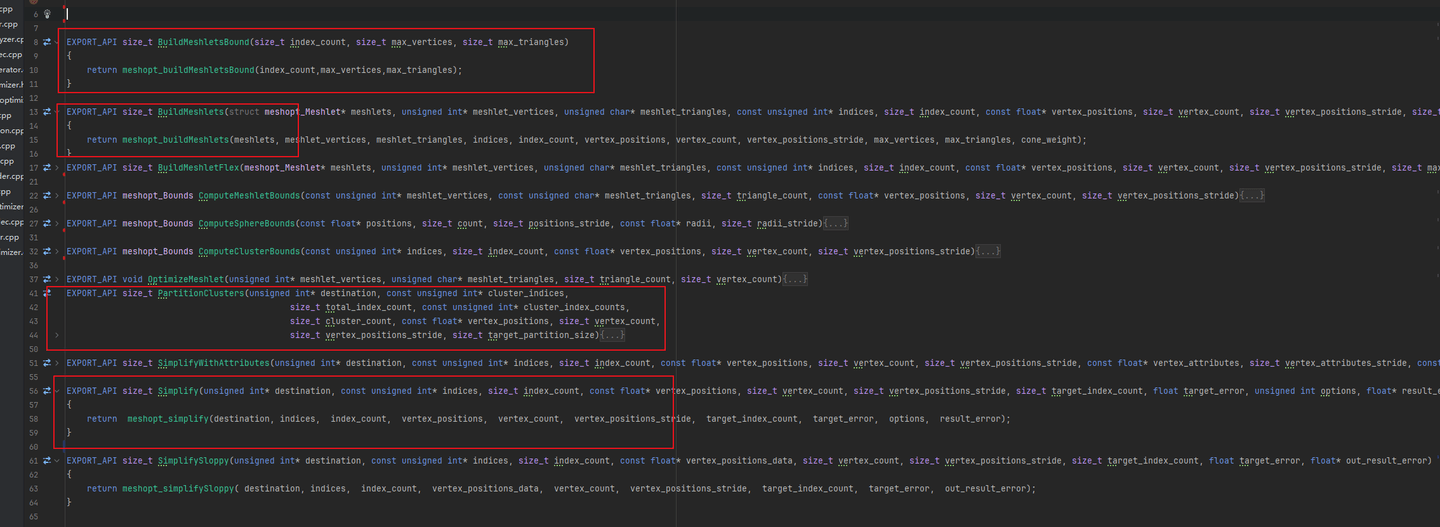Click gutter icon beside ComputeSphereBounds on line 27
The image size is (1440, 527).
47,223
